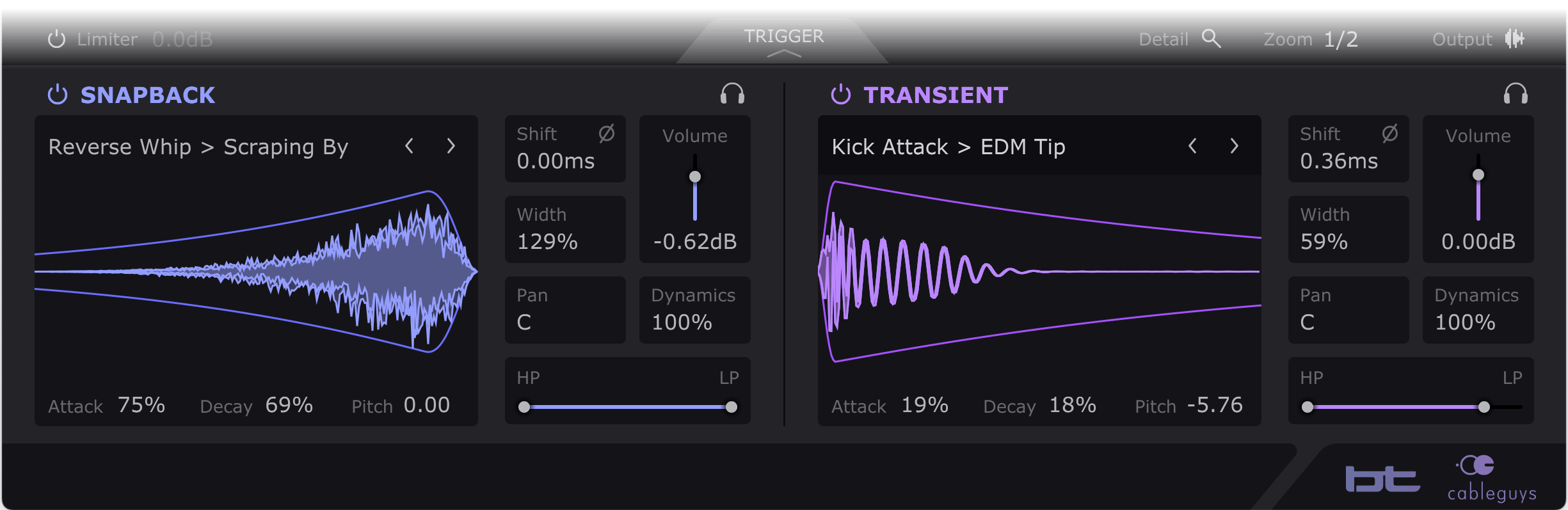1568x510 pixels.
Task: Invert phase in Transient Shift box
Action: click(1390, 133)
